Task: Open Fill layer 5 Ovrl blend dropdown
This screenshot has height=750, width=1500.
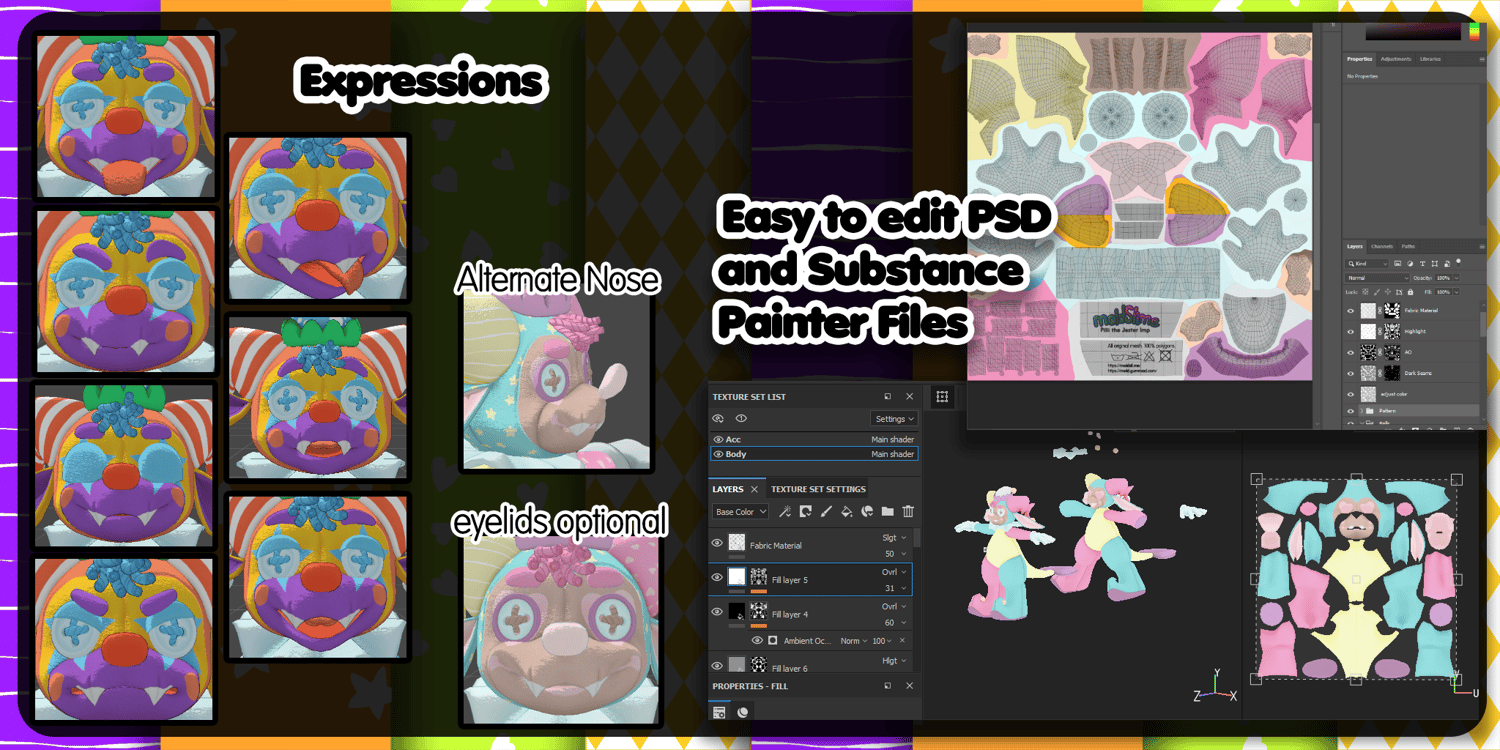Action: (894, 573)
